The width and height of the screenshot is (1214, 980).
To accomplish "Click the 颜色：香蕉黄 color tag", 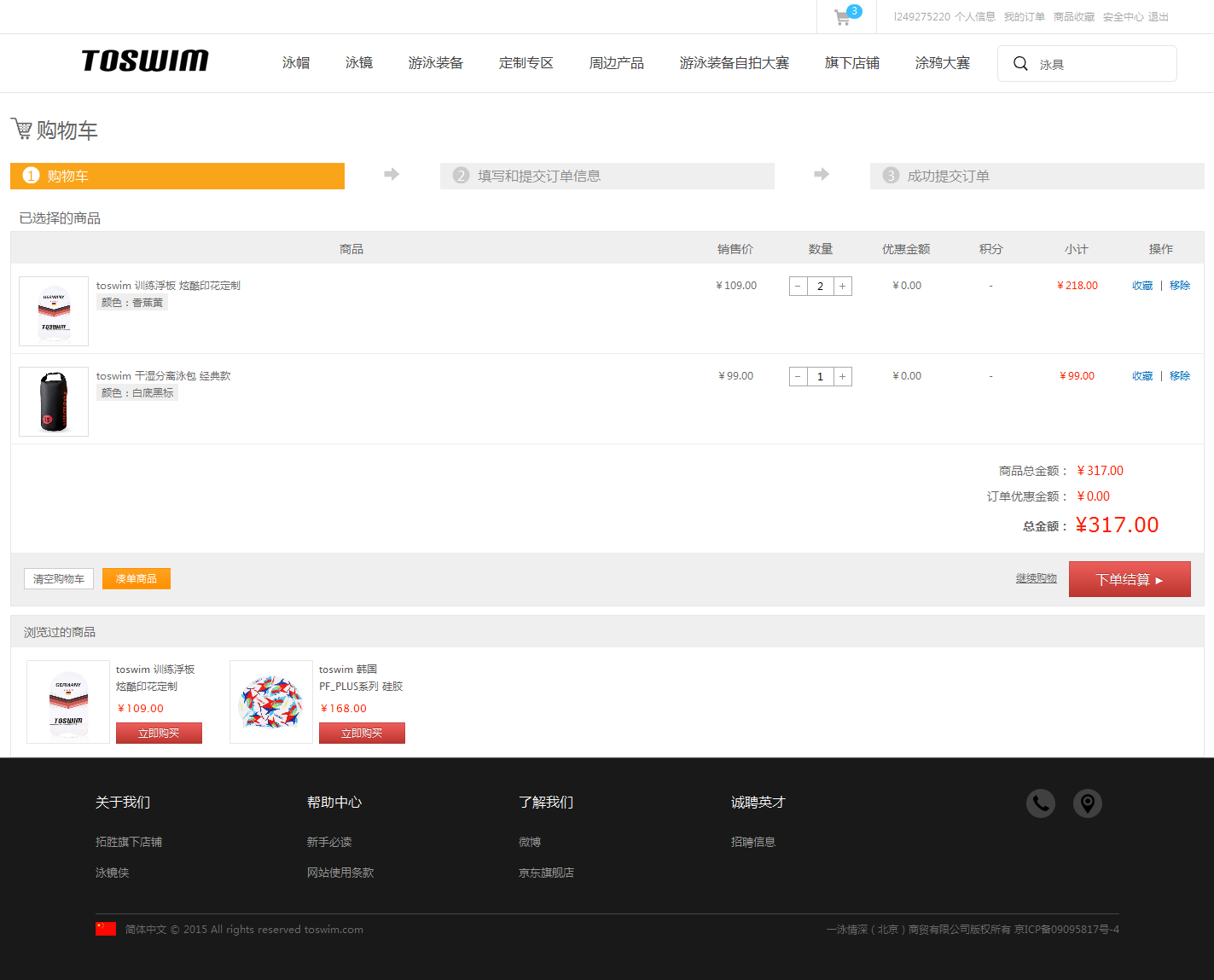I will coord(132,303).
